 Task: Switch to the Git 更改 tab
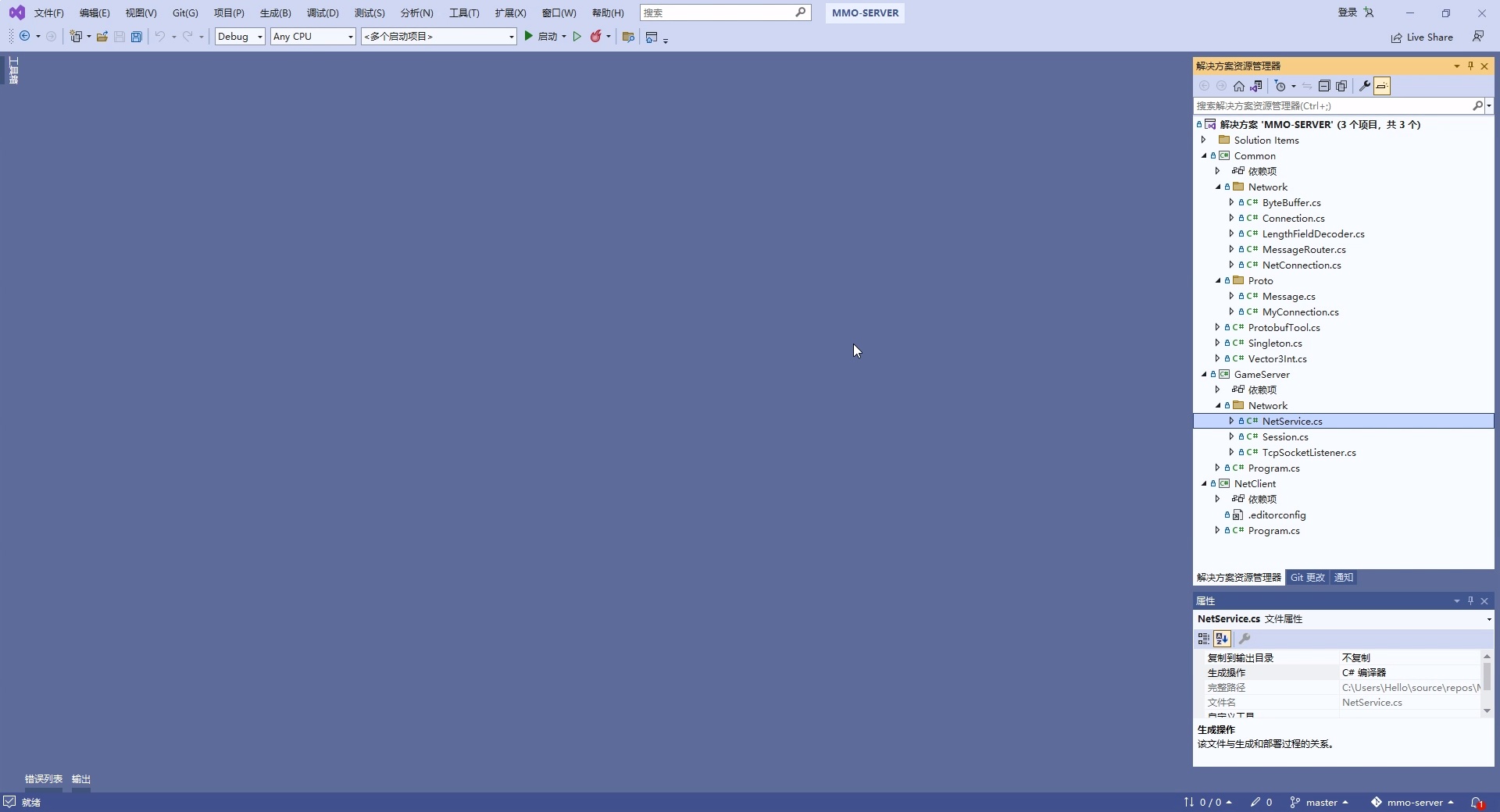pyautogui.click(x=1307, y=578)
